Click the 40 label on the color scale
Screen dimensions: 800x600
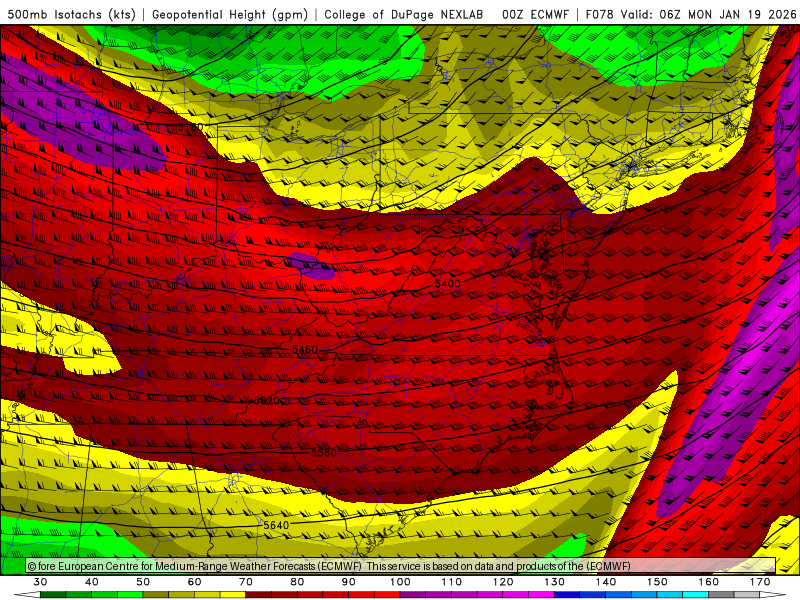pos(92,582)
